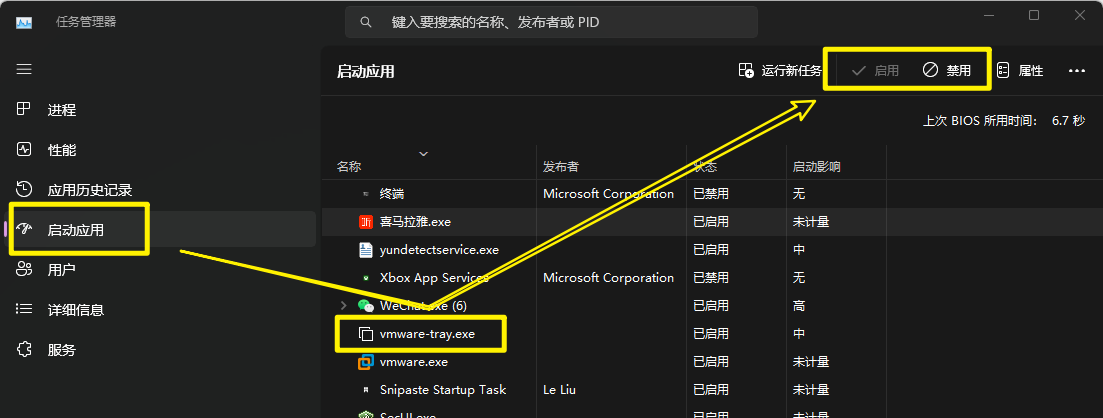This screenshot has width=1103, height=418.
Task: Go to 用户 (Users) page
Action: tap(61, 270)
